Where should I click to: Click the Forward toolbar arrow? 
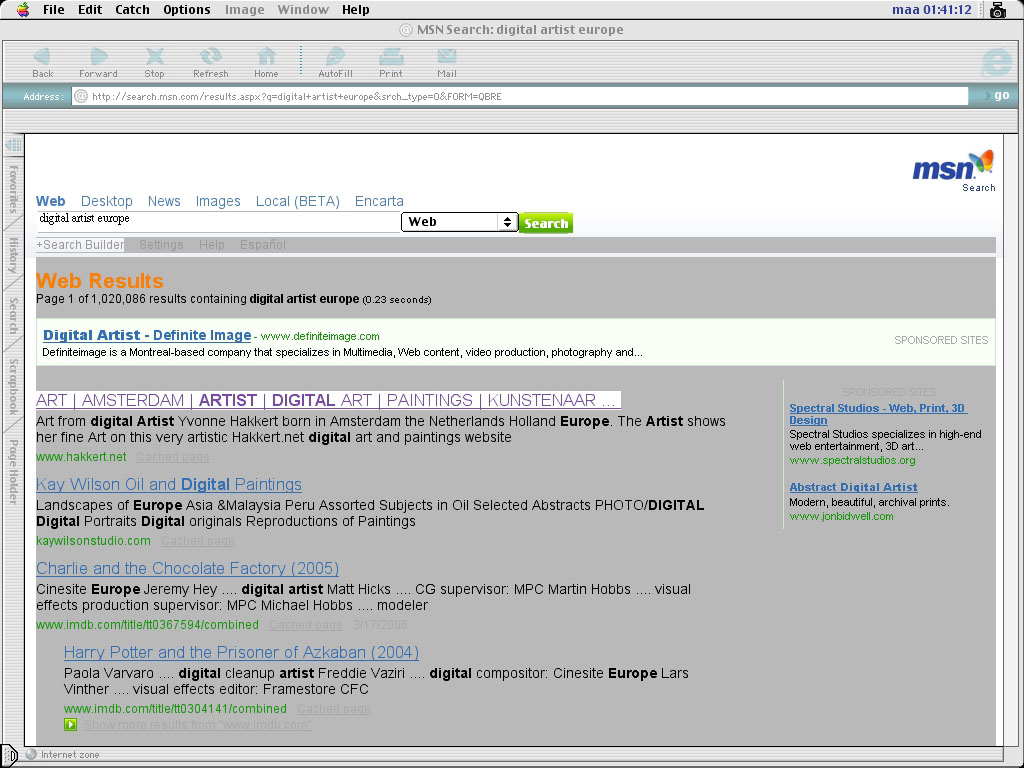click(99, 57)
